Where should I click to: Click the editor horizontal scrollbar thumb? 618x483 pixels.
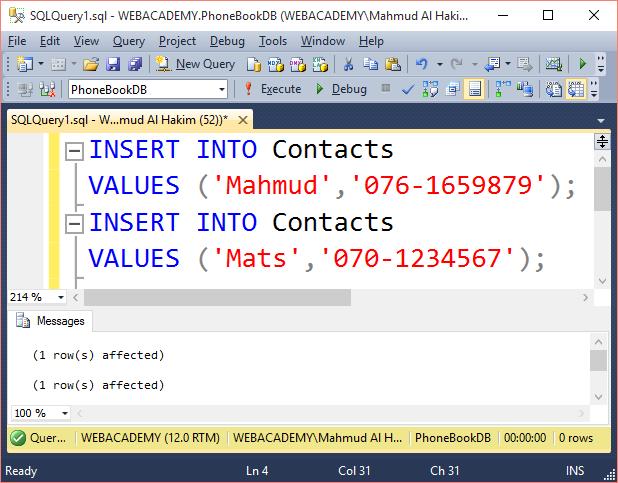pyautogui.click(x=217, y=297)
